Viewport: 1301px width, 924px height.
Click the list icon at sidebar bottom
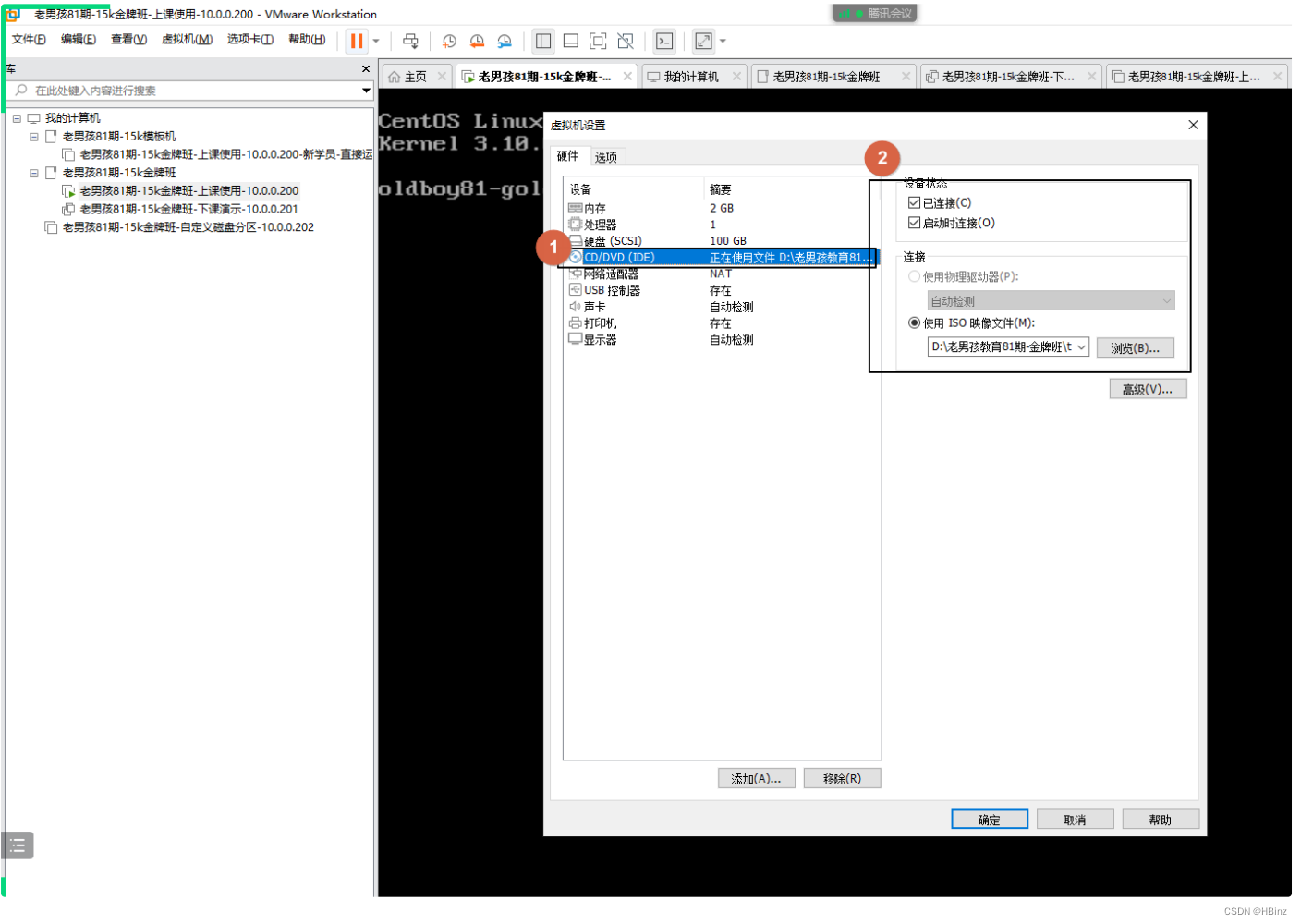click(18, 845)
